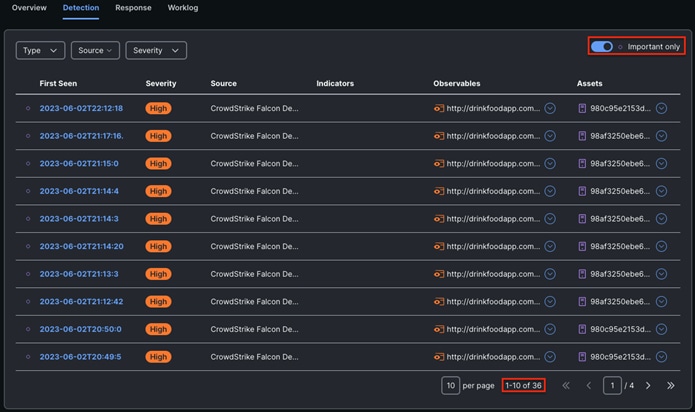Viewport: 695px width, 412px height.
Task: Expand assets for the 21:13:3 row
Action: tap(661, 274)
